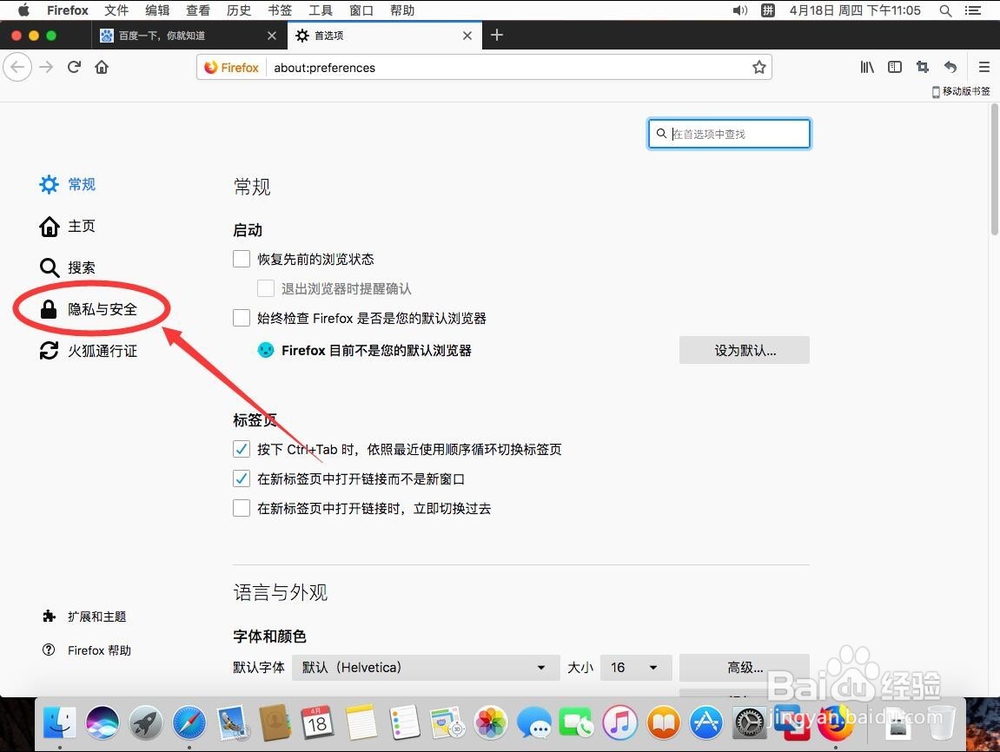
Task: Click inside the 在首选项中查找 search field
Action: point(730,133)
